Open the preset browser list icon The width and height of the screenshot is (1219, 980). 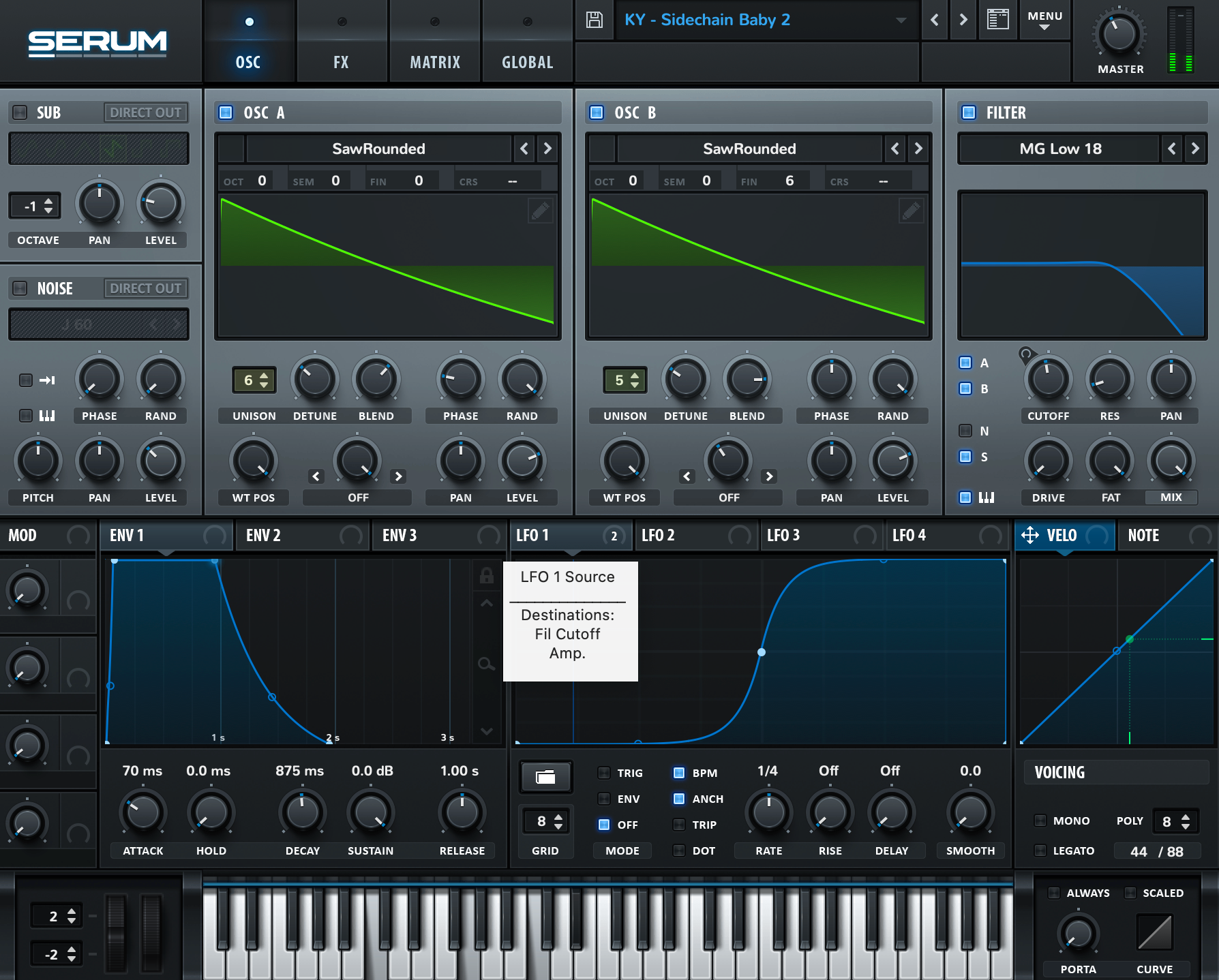tap(997, 20)
